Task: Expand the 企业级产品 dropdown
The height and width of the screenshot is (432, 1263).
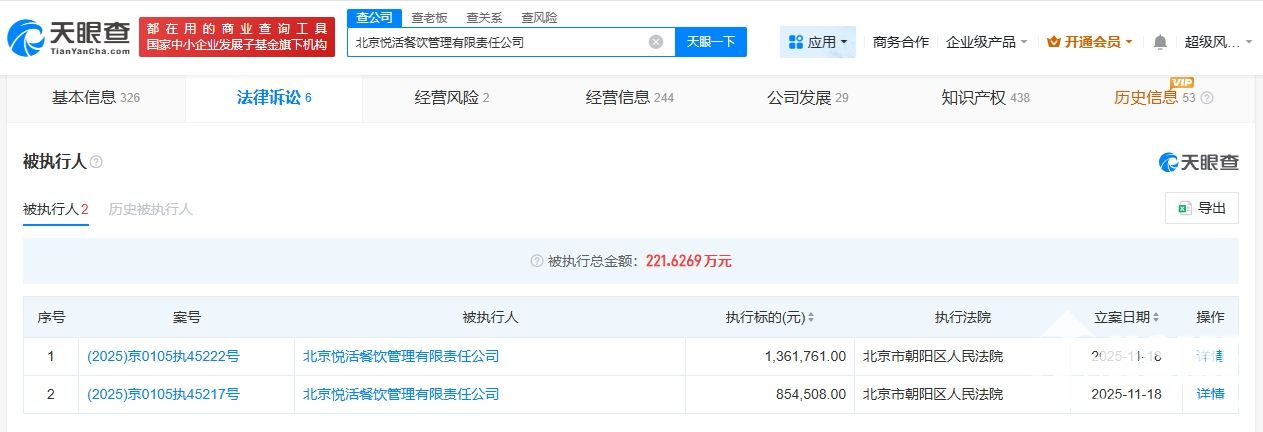Action: [x=986, y=42]
